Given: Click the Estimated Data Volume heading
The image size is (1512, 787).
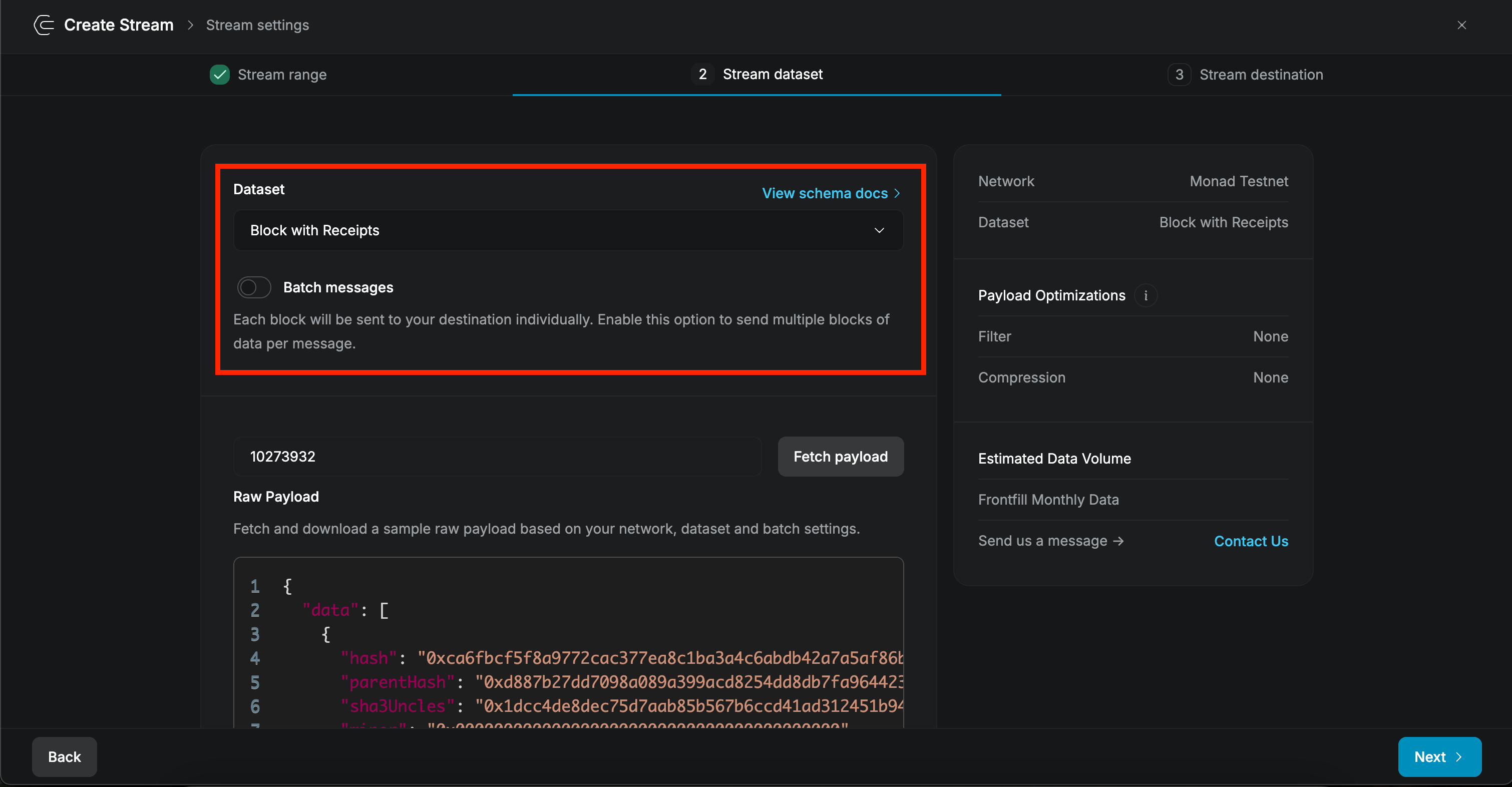Looking at the screenshot, I should click(1054, 459).
